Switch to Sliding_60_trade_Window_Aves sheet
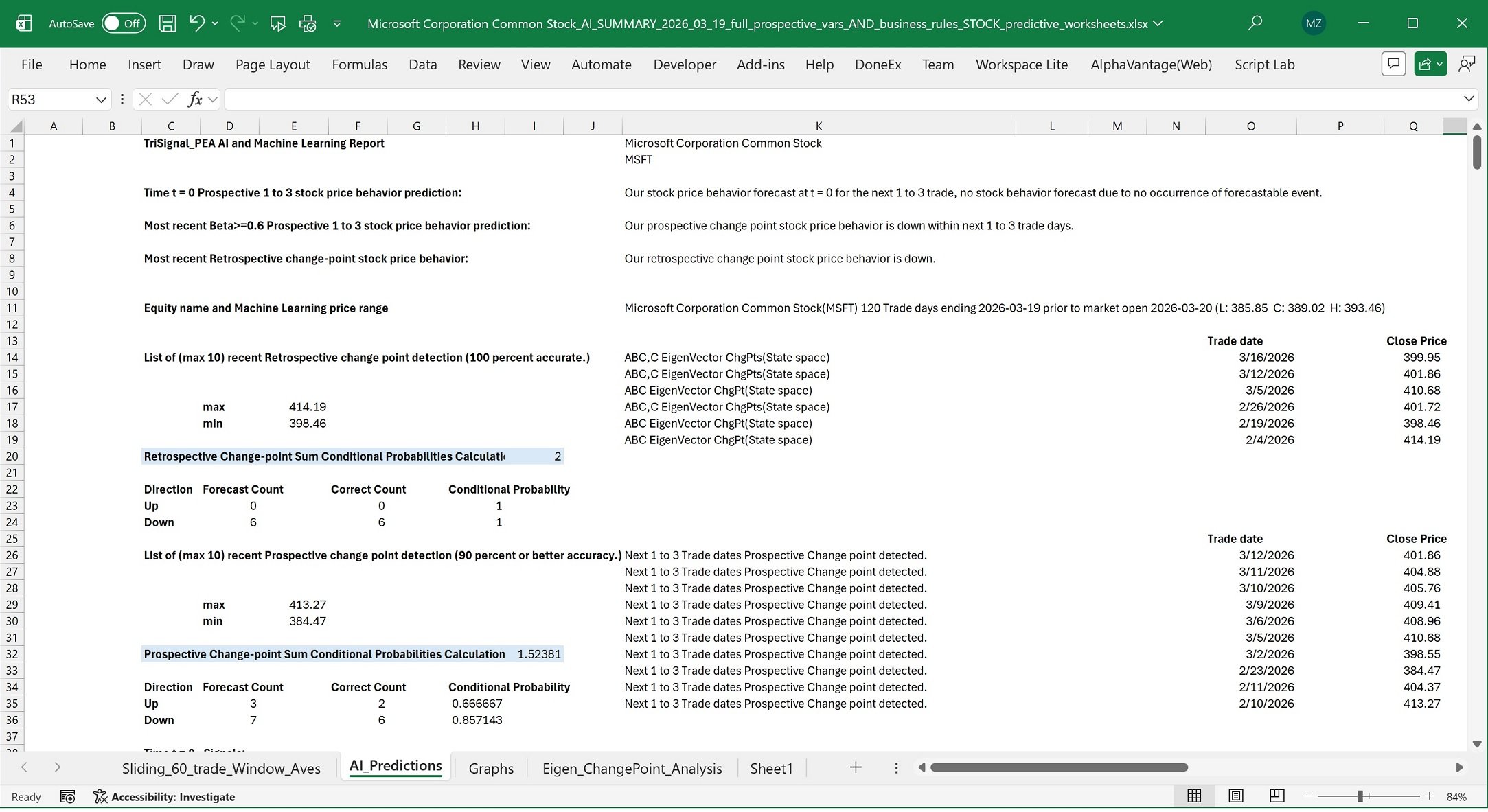 (x=221, y=768)
